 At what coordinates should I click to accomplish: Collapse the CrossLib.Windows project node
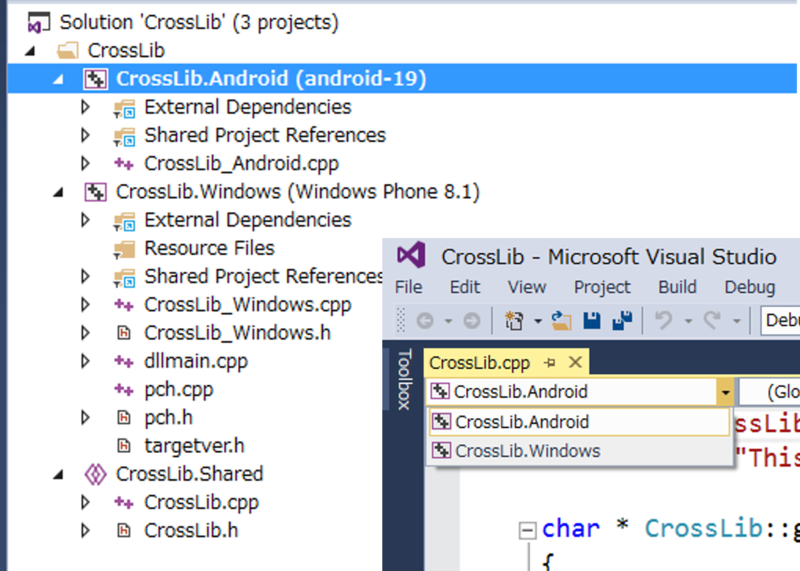tap(59, 192)
